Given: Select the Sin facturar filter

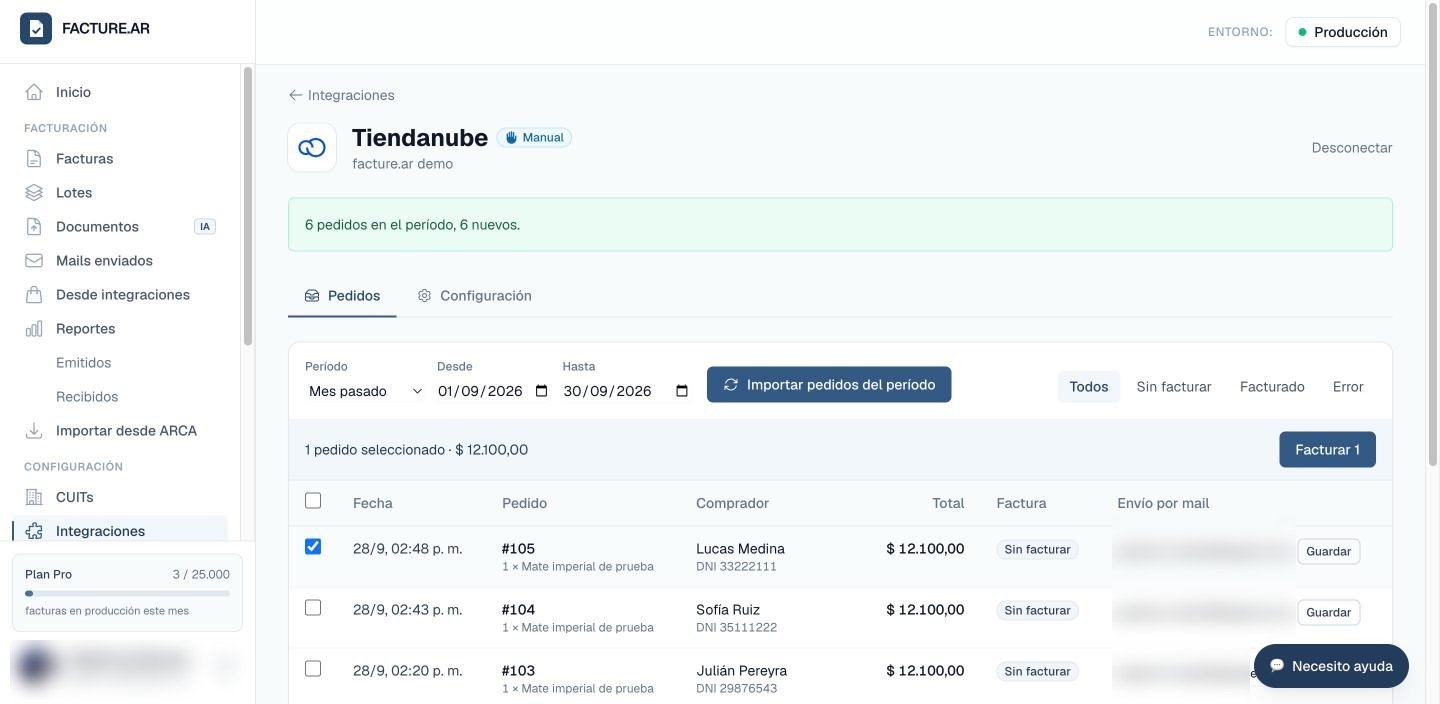Looking at the screenshot, I should (x=1174, y=387).
